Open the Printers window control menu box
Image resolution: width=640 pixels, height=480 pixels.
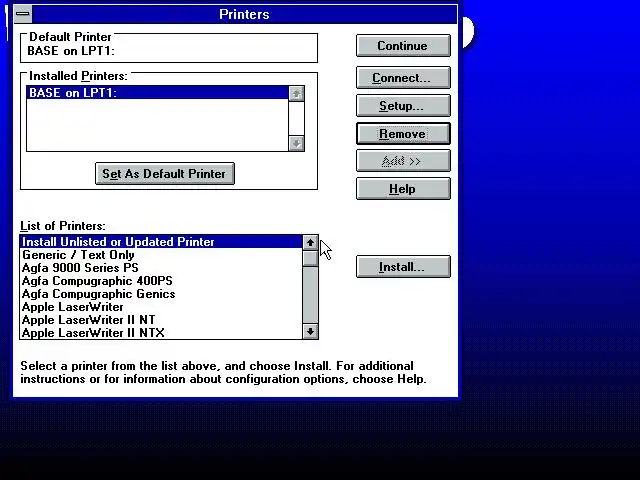pyautogui.click(x=23, y=14)
